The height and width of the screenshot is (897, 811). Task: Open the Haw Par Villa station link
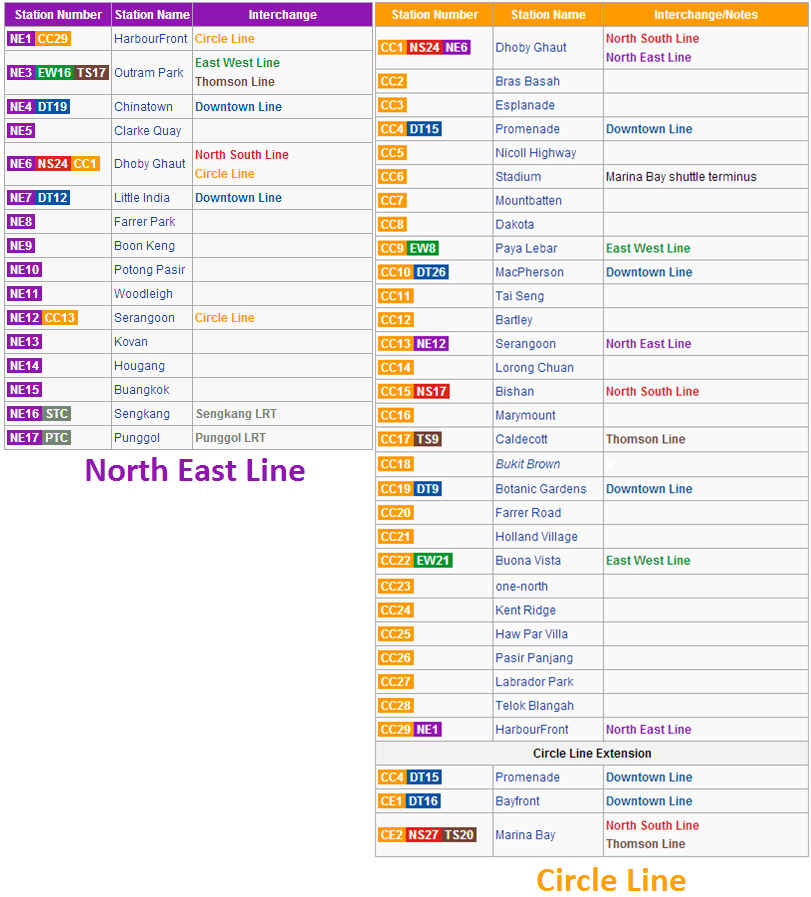click(x=531, y=634)
